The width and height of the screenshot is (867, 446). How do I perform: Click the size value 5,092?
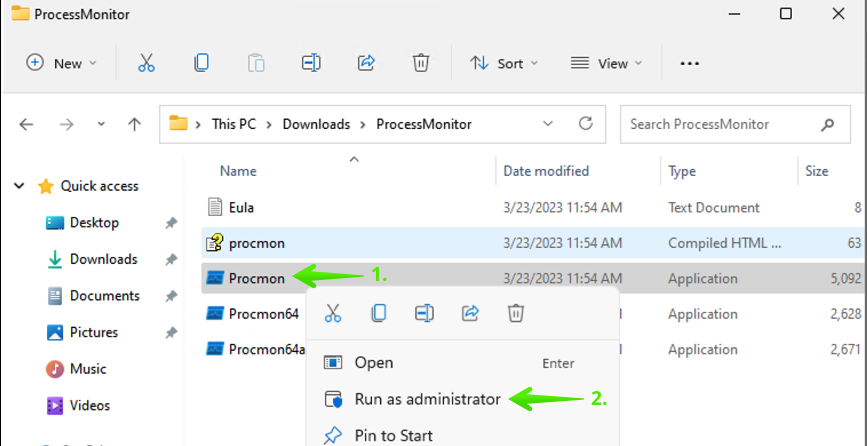coord(845,279)
